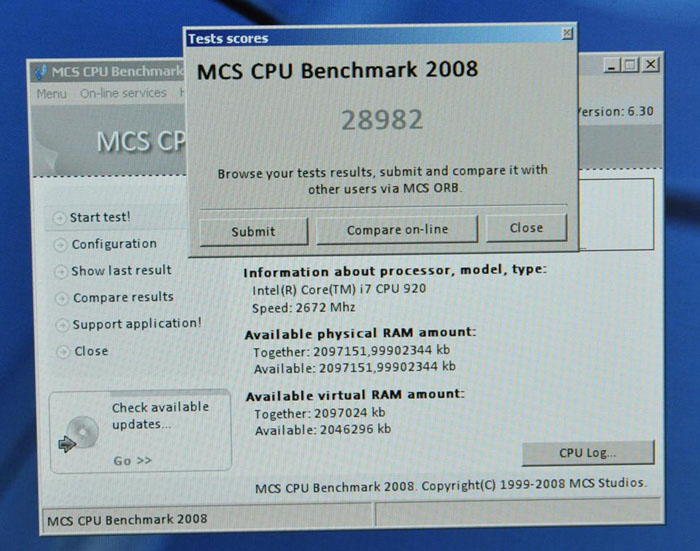The image size is (700, 551).
Task: Click the Submit button in Tests scores
Action: [254, 231]
